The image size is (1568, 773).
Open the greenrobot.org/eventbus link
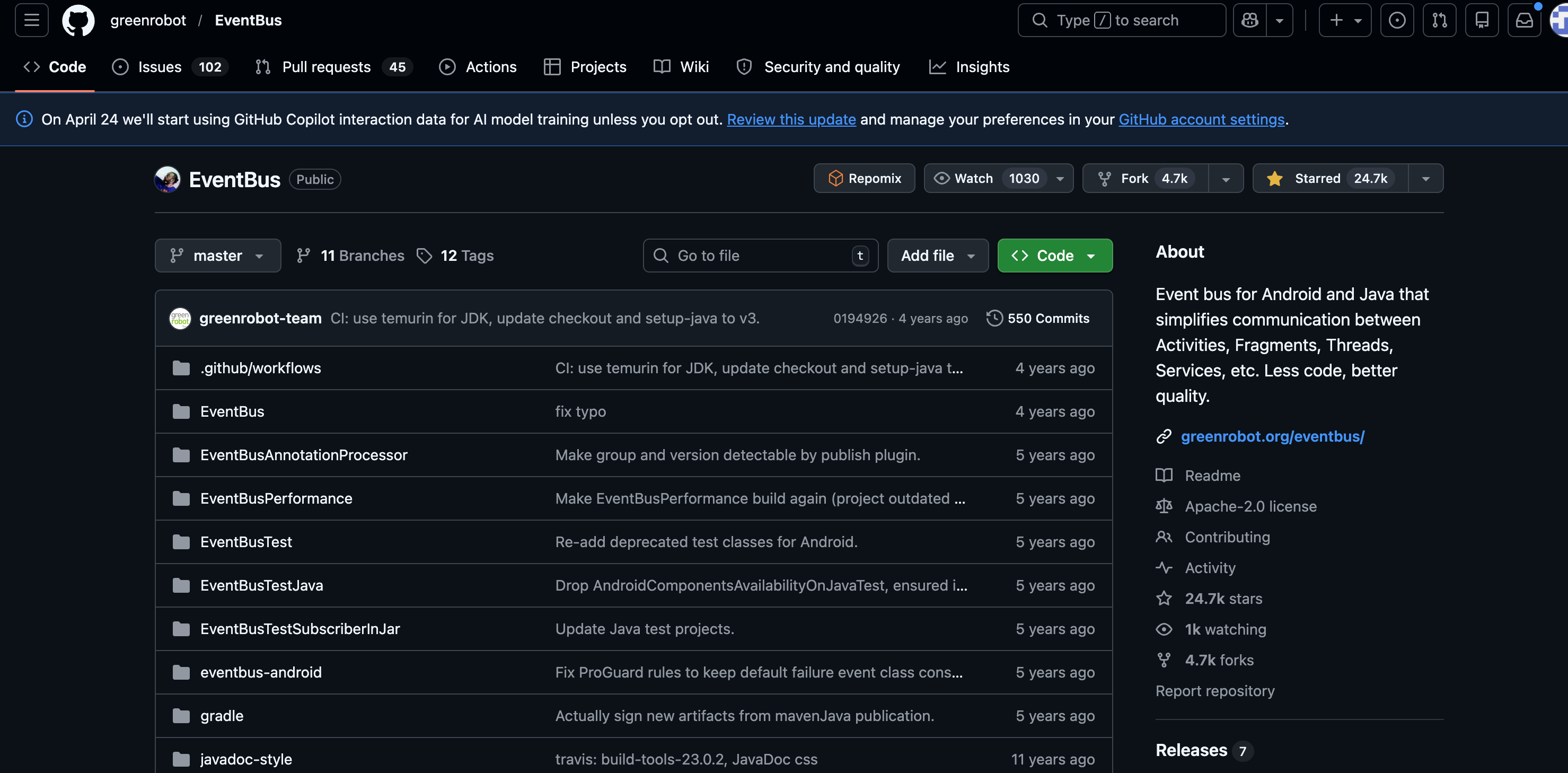(x=1272, y=436)
